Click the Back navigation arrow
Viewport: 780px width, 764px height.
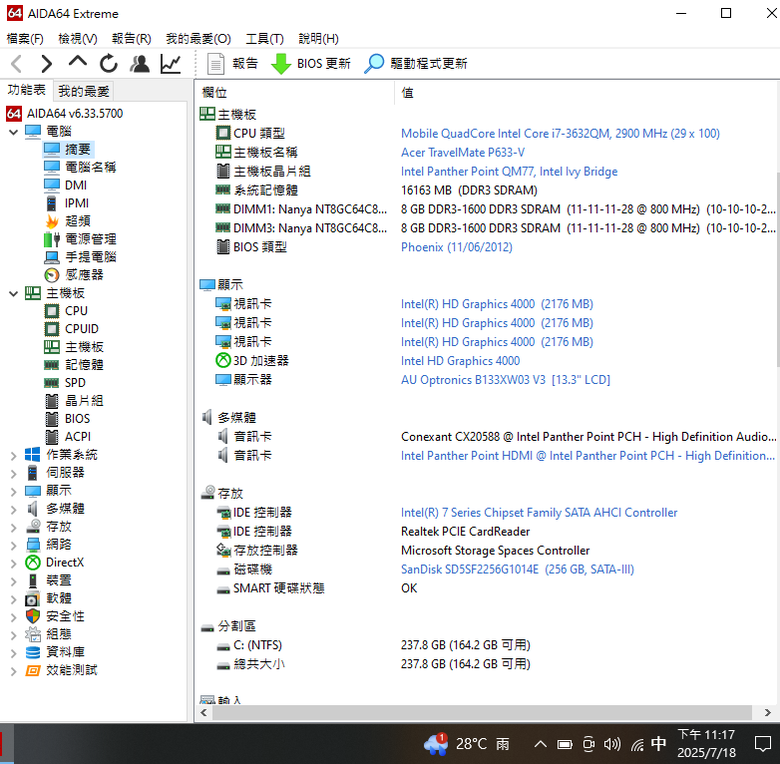point(16,64)
